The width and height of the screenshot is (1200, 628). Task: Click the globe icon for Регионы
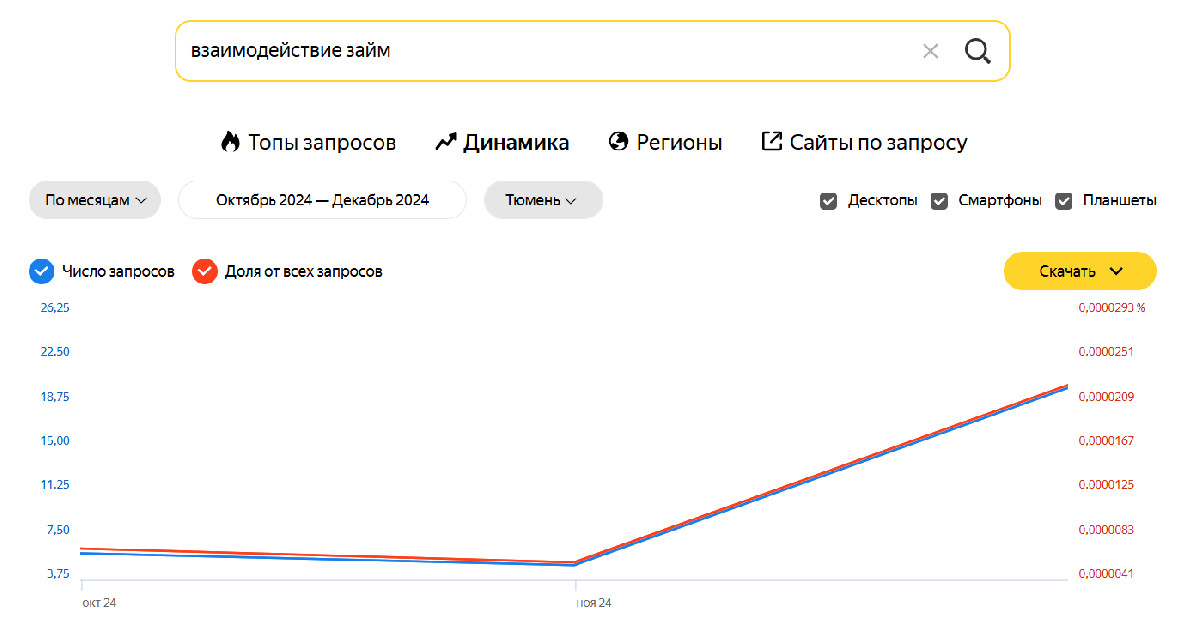click(x=618, y=142)
